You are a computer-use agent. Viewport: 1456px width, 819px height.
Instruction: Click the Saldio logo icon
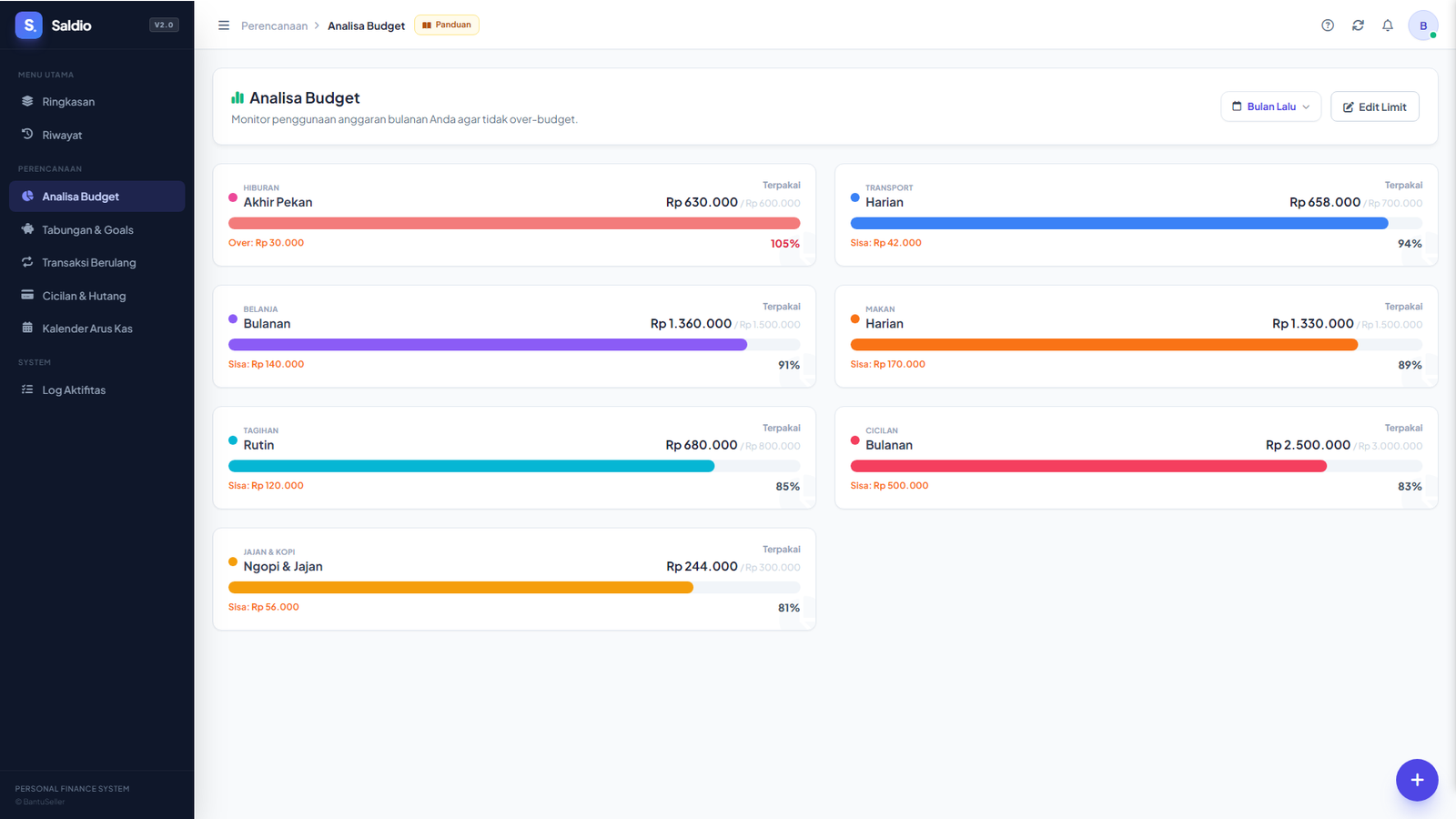coord(29,25)
